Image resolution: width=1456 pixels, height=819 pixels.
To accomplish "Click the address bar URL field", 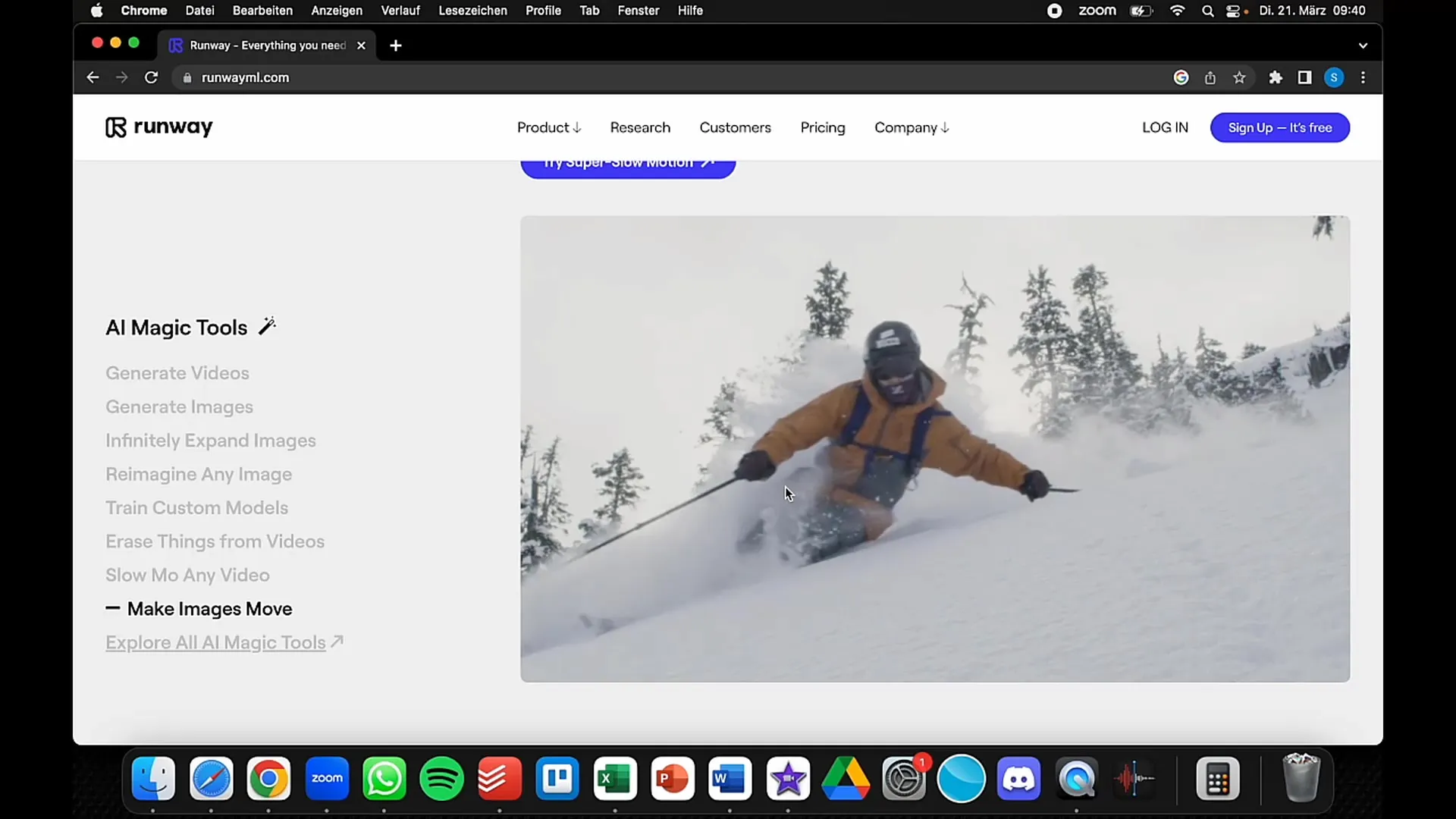I will 245,77.
